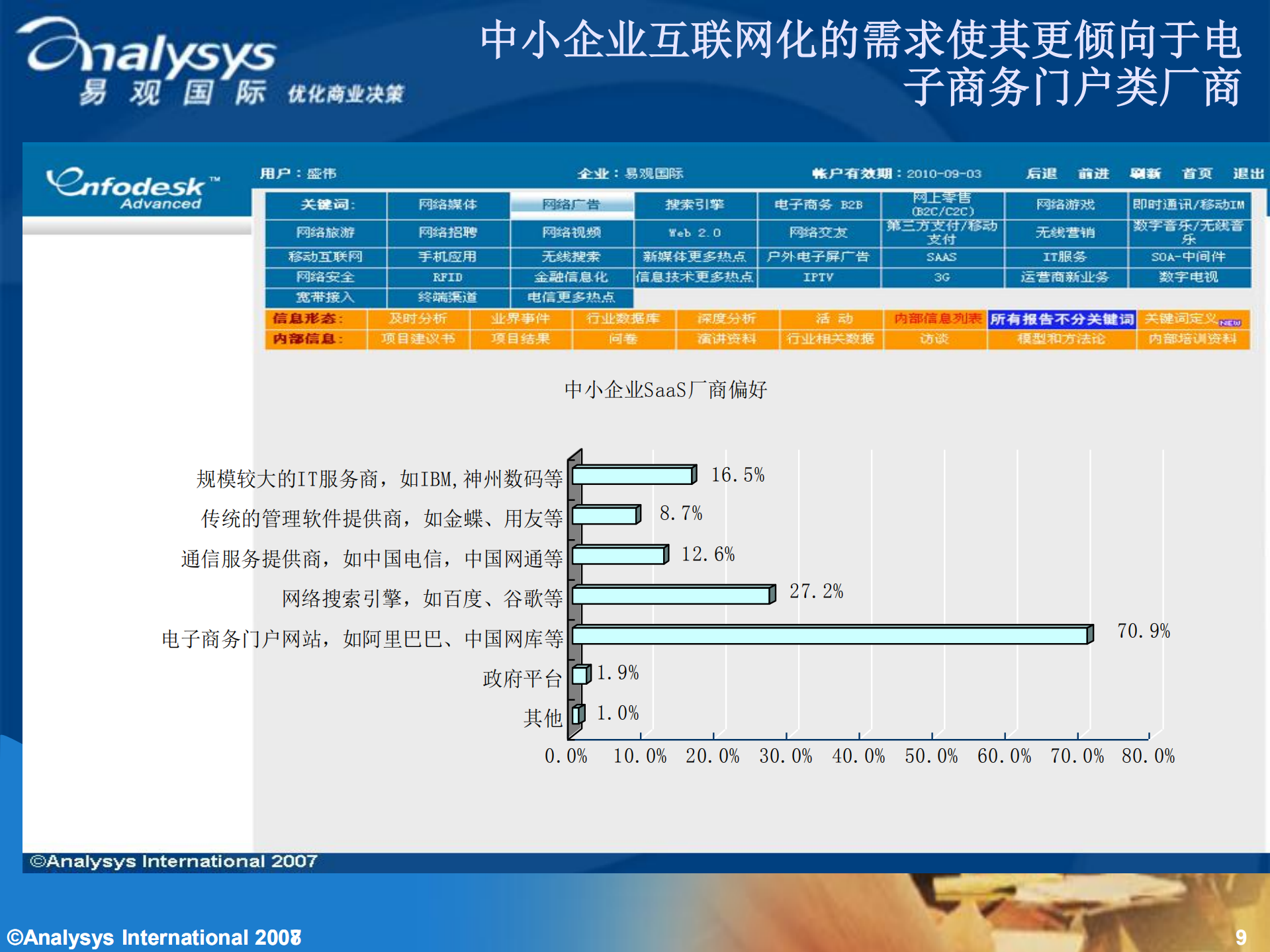Viewport: 1270px width, 952px height.
Task: Click 退出 to log out
Action: 1247,173
